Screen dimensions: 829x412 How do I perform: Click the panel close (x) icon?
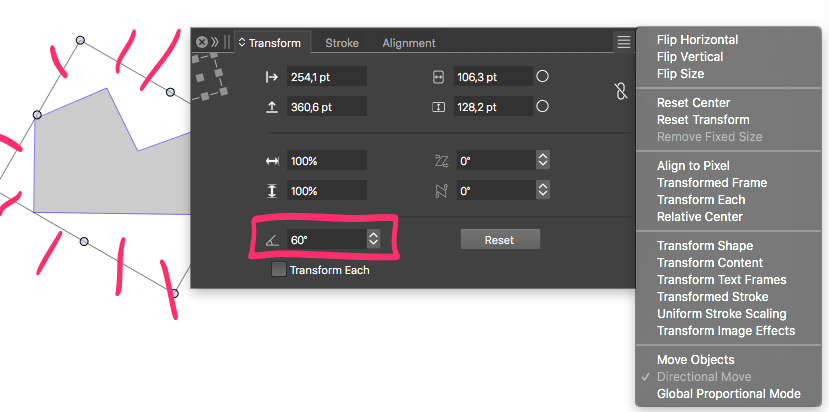click(x=201, y=42)
